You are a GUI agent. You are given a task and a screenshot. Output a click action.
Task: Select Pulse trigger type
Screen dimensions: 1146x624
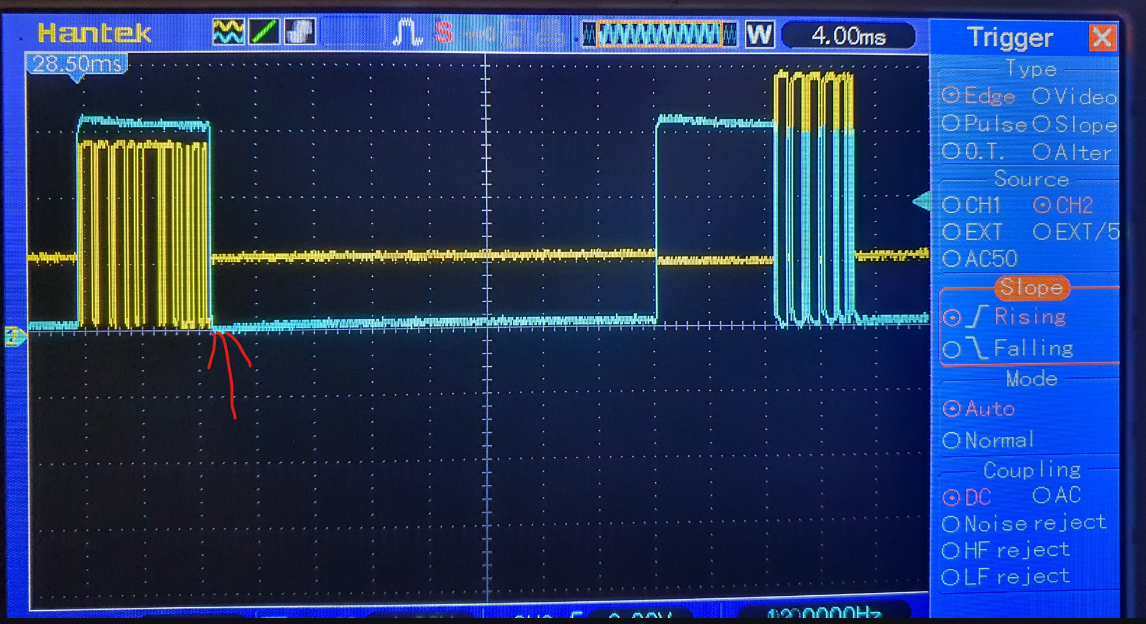(984, 124)
